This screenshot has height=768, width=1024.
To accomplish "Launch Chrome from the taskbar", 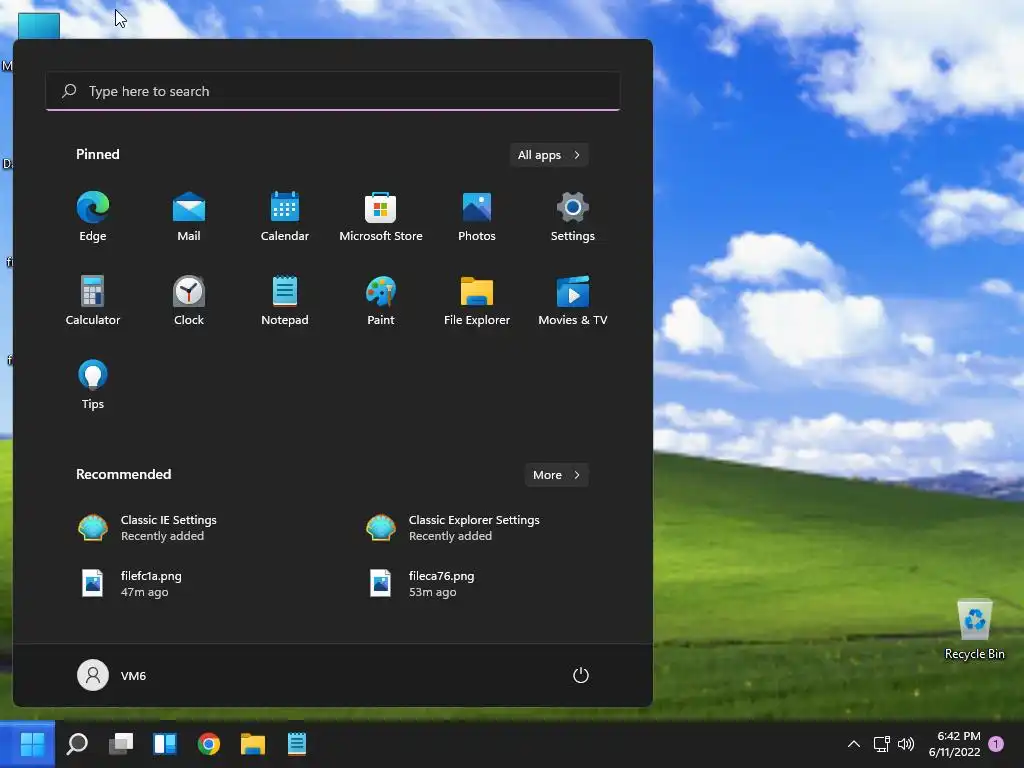I will [x=208, y=744].
